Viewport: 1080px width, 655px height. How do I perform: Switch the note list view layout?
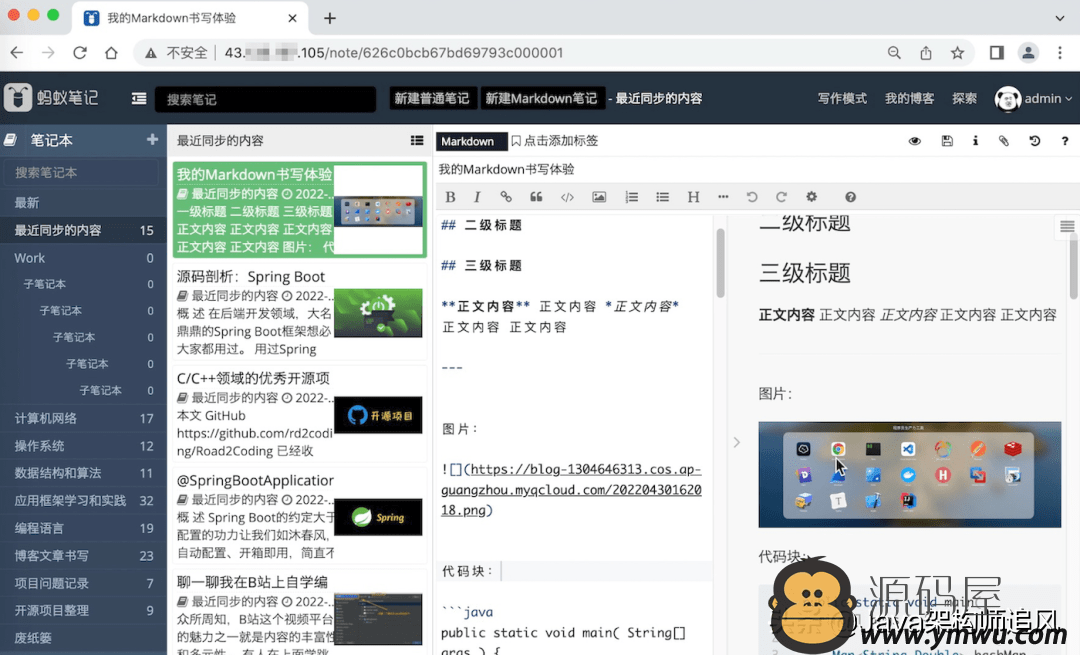[417, 141]
